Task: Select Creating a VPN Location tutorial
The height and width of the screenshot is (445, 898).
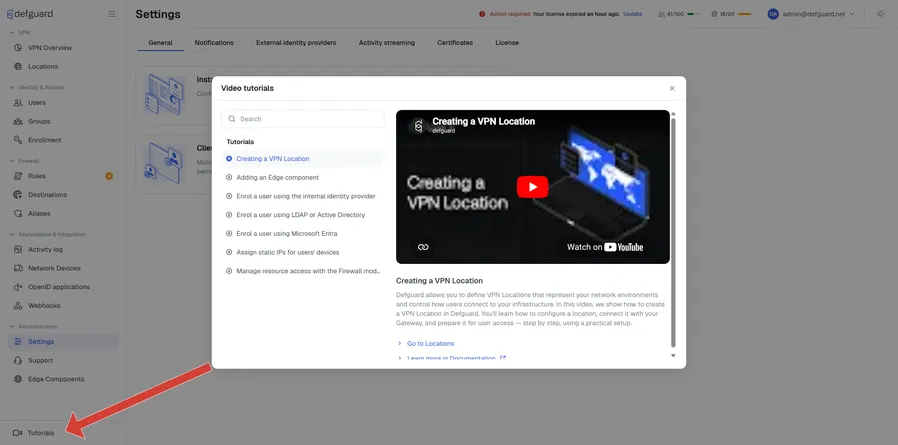Action: (303, 159)
